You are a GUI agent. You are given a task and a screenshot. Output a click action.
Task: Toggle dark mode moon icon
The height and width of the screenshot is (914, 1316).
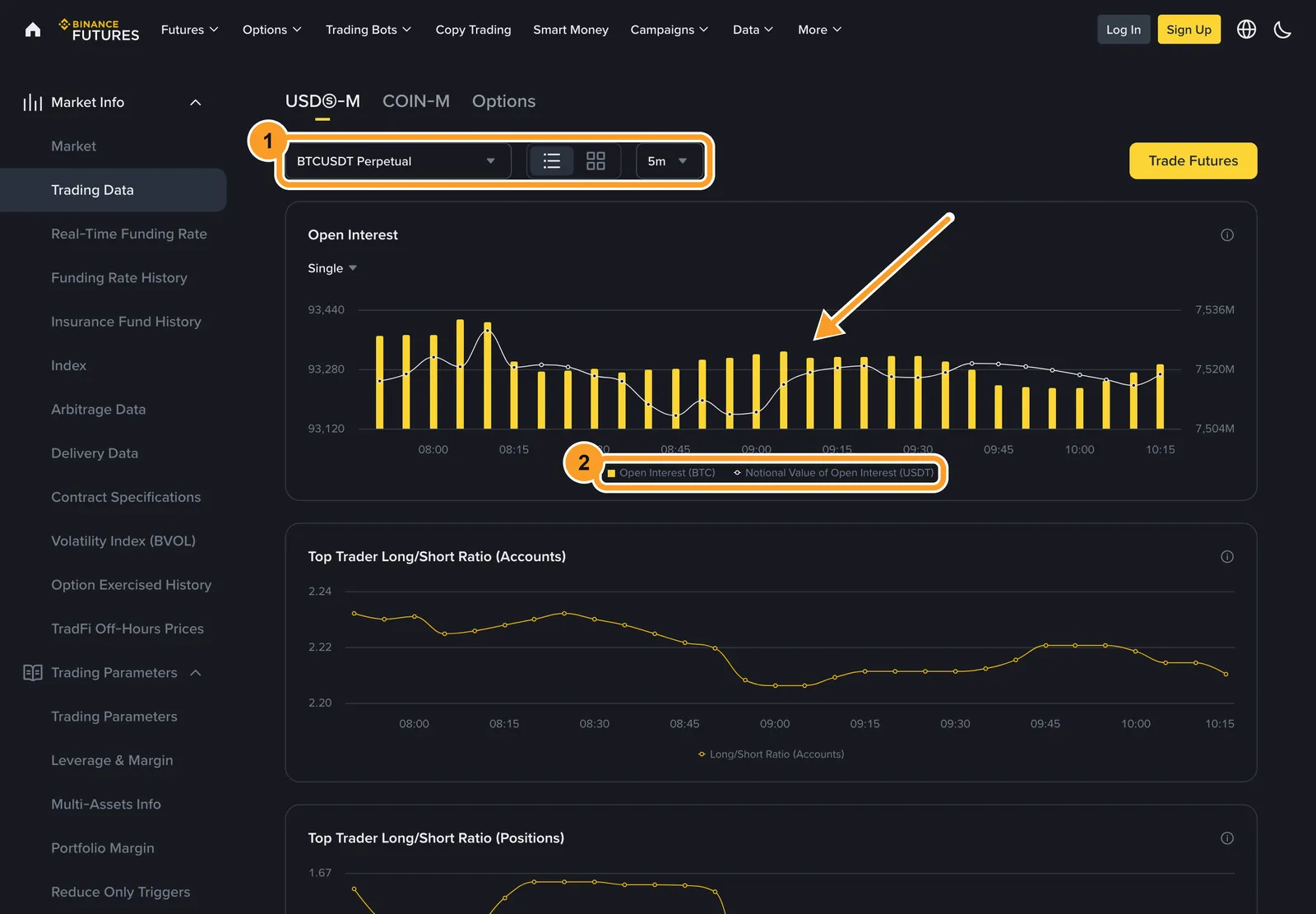click(1282, 30)
